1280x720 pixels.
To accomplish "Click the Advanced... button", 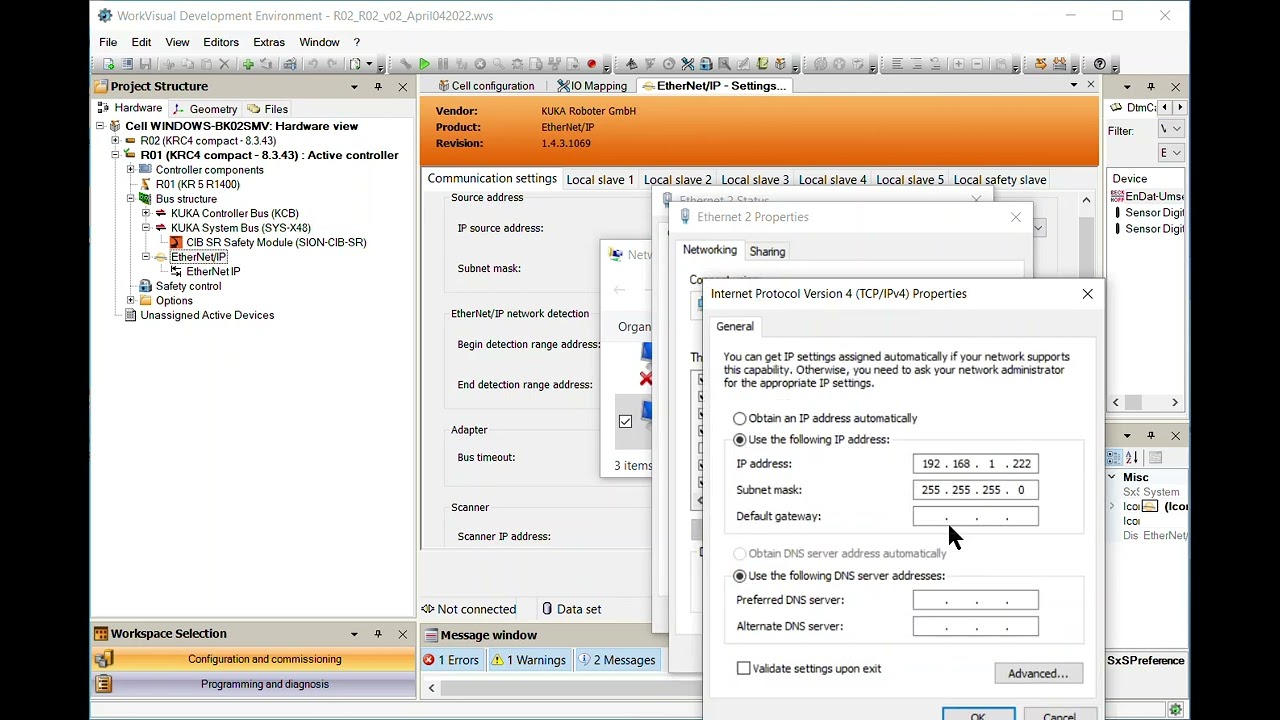I will pos(1038,673).
